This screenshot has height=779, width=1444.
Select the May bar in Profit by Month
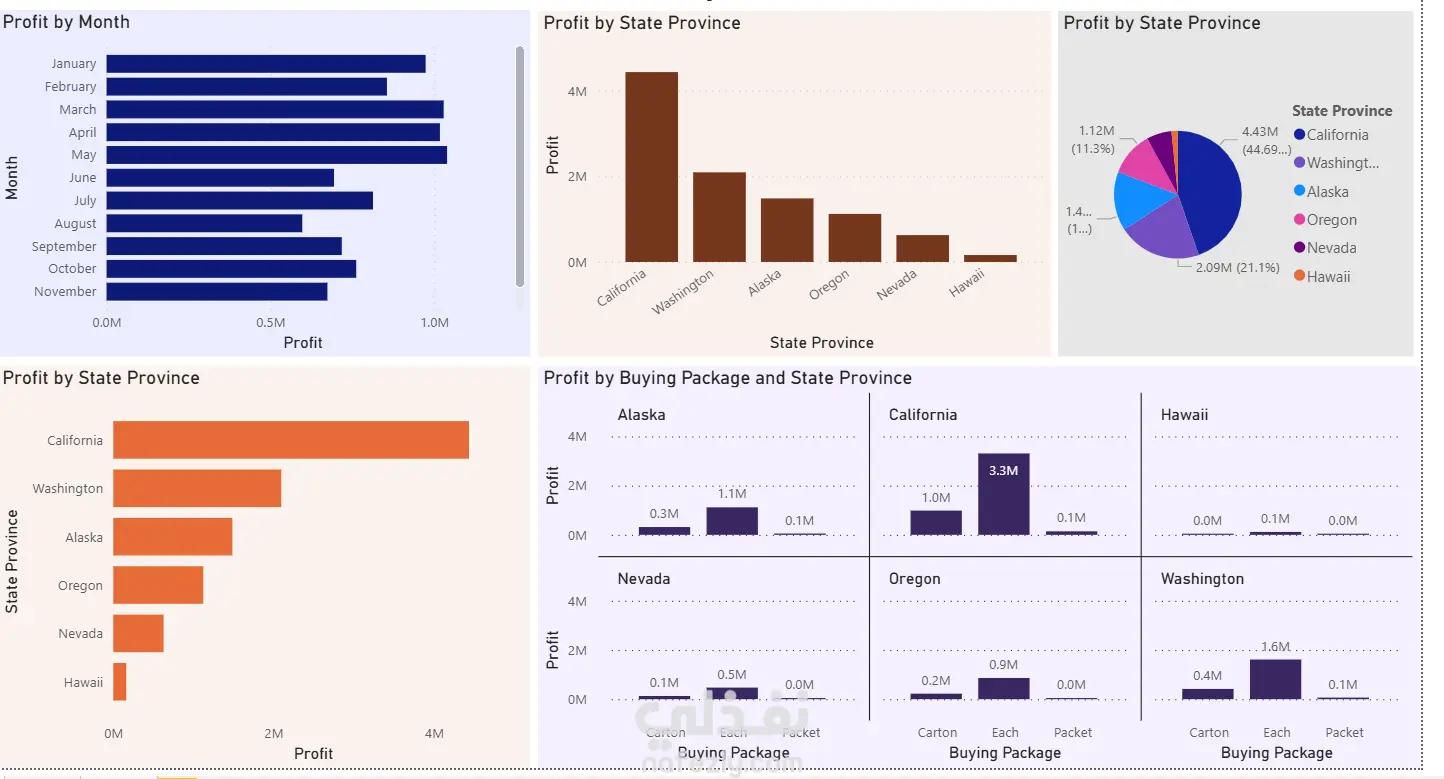click(277, 155)
